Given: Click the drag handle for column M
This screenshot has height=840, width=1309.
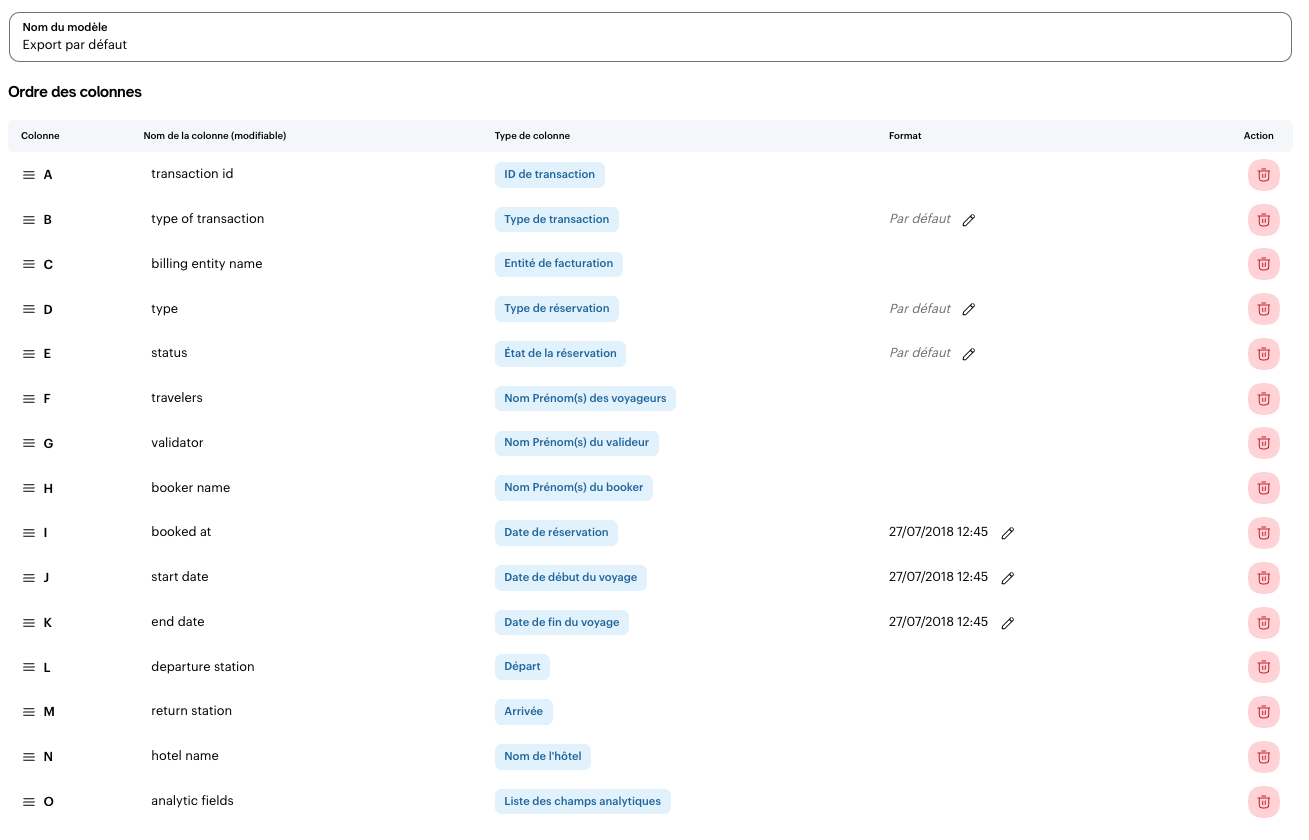Looking at the screenshot, I should pyautogui.click(x=29, y=712).
